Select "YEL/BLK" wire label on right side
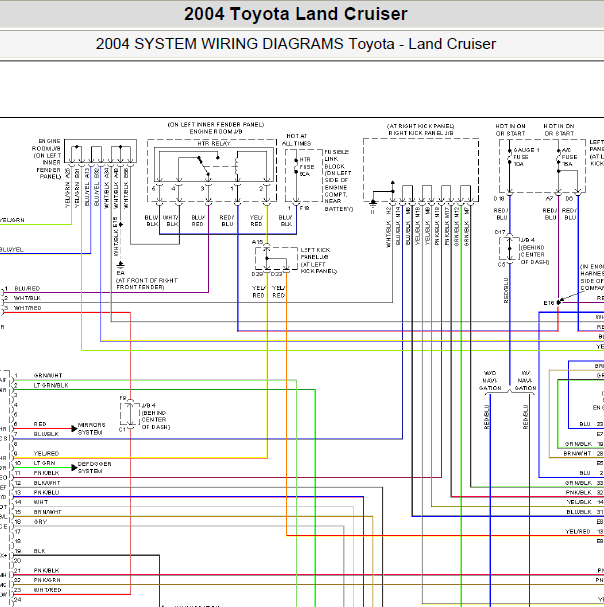The width and height of the screenshot is (604, 607). 579,502
